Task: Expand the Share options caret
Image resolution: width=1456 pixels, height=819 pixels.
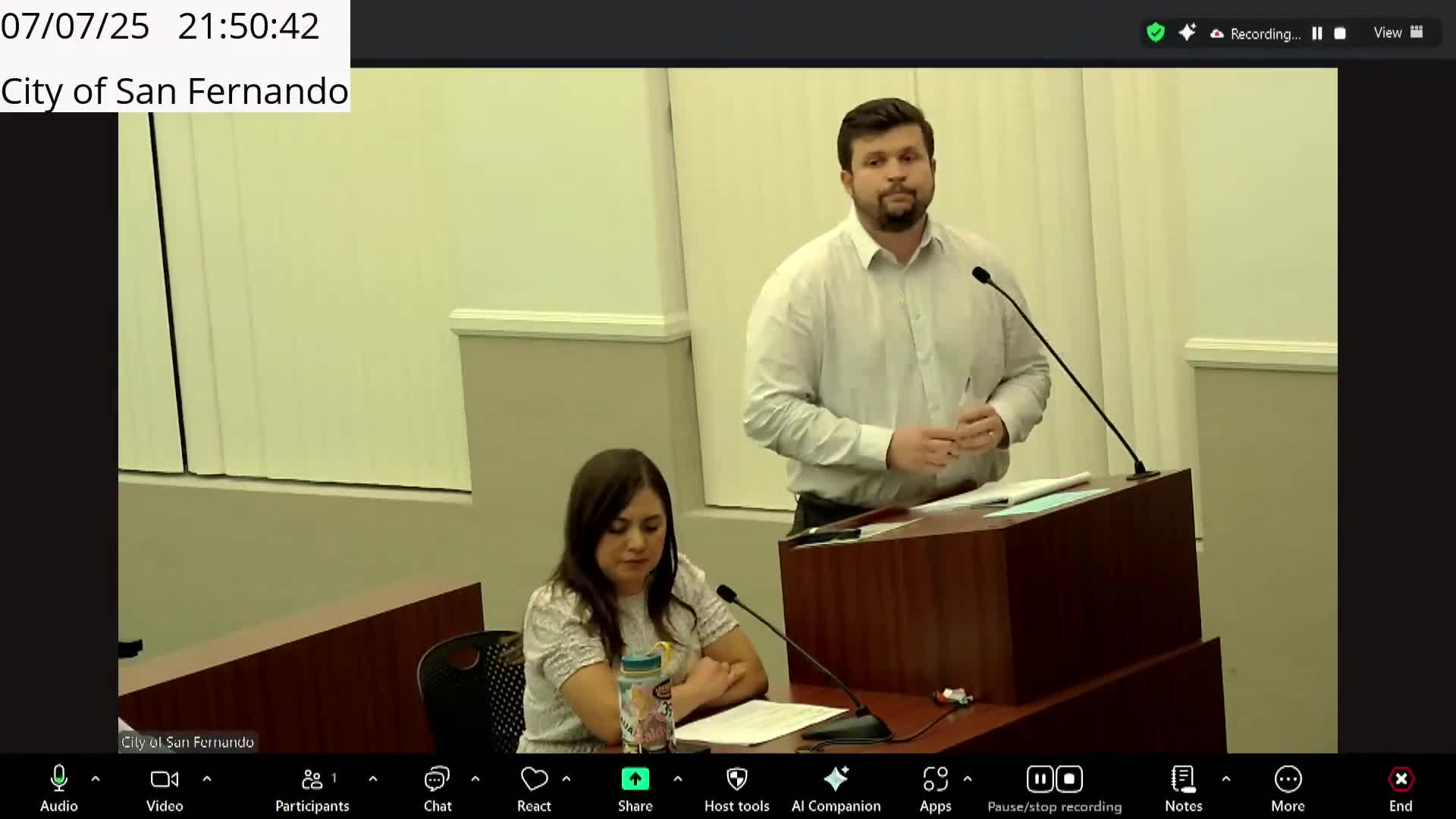Action: pyautogui.click(x=678, y=779)
